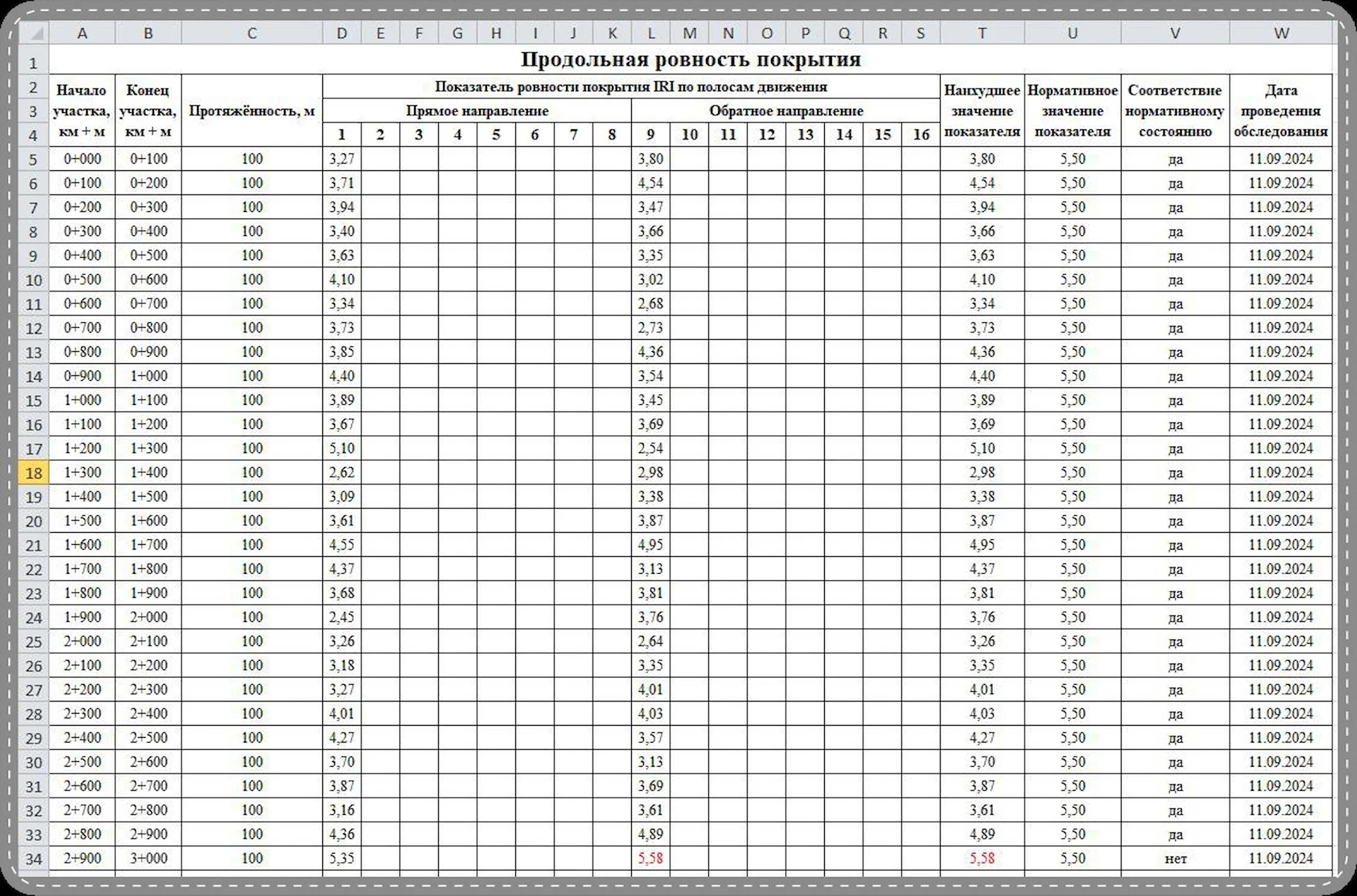Screen dimensions: 1357x896
Task: Click the 5,10 value in column D
Action: pyautogui.click(x=341, y=448)
